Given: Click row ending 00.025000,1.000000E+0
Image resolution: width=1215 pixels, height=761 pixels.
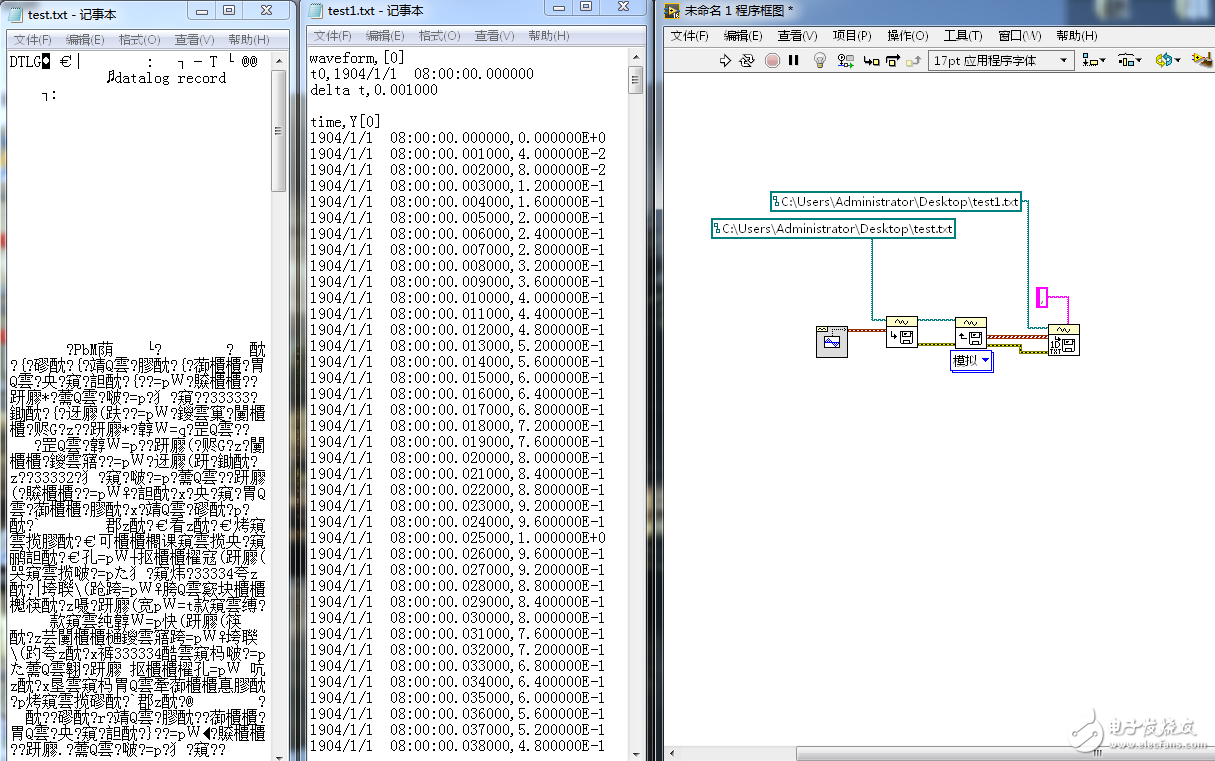Looking at the screenshot, I should (x=457, y=538).
